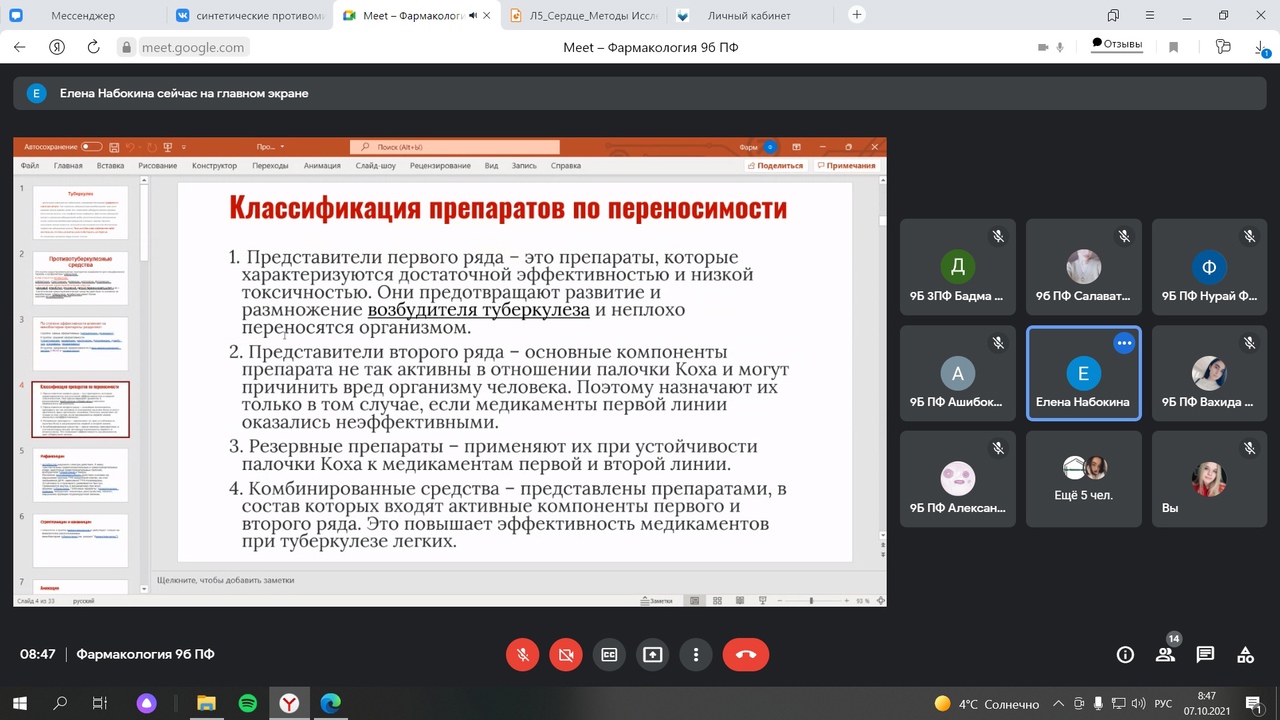Open PowerPoint Файл menu
Screen dimensions: 1280x720
pos(29,166)
